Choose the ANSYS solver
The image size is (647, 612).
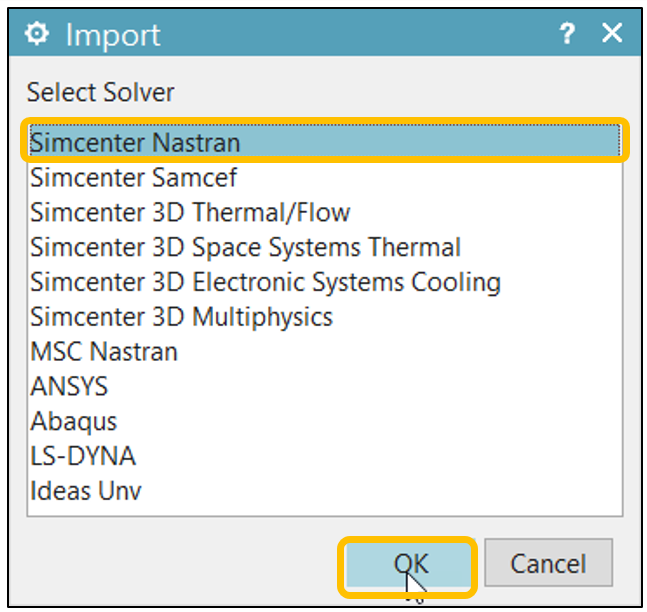[69, 387]
